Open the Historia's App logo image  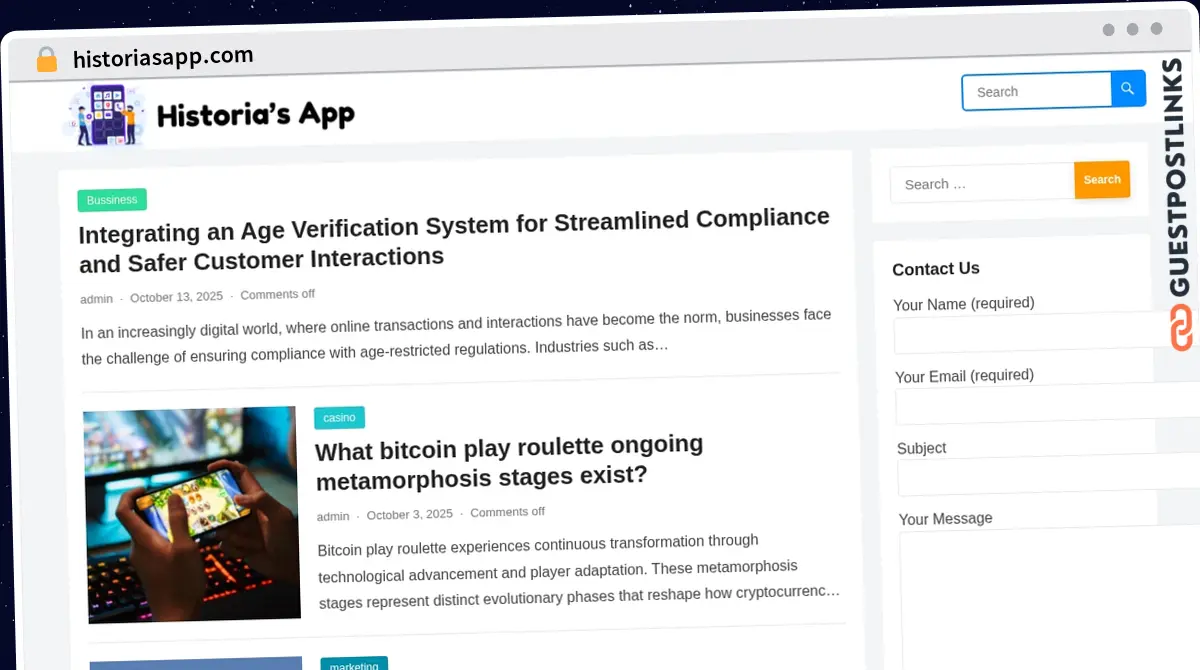(x=105, y=115)
